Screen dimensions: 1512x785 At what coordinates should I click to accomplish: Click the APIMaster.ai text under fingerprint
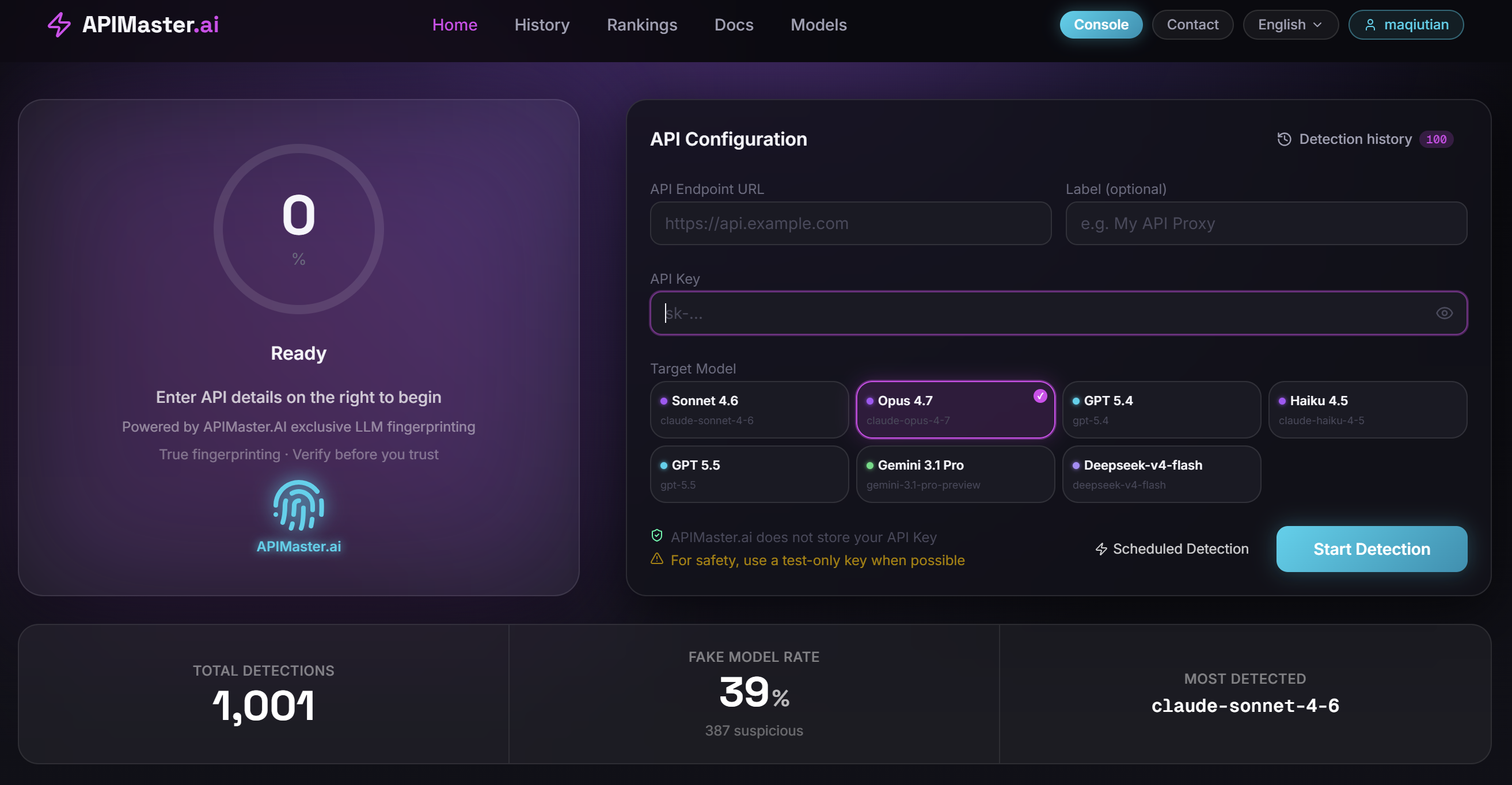point(299,546)
